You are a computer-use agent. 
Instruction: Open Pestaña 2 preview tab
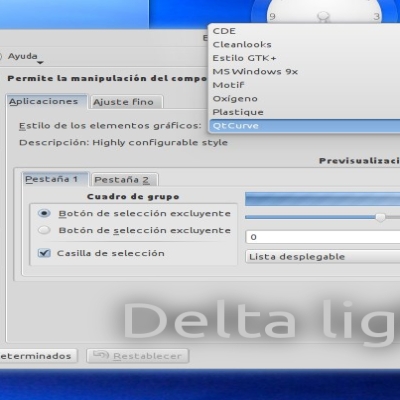coord(124,180)
